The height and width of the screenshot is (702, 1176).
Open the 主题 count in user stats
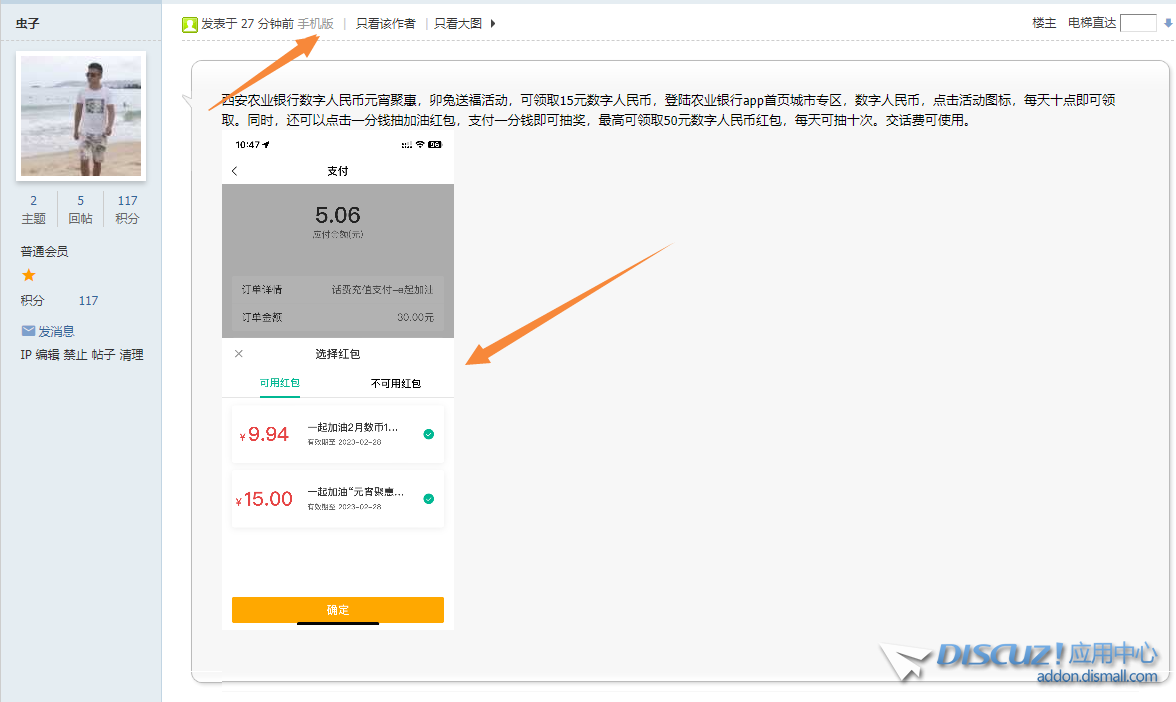click(x=34, y=209)
